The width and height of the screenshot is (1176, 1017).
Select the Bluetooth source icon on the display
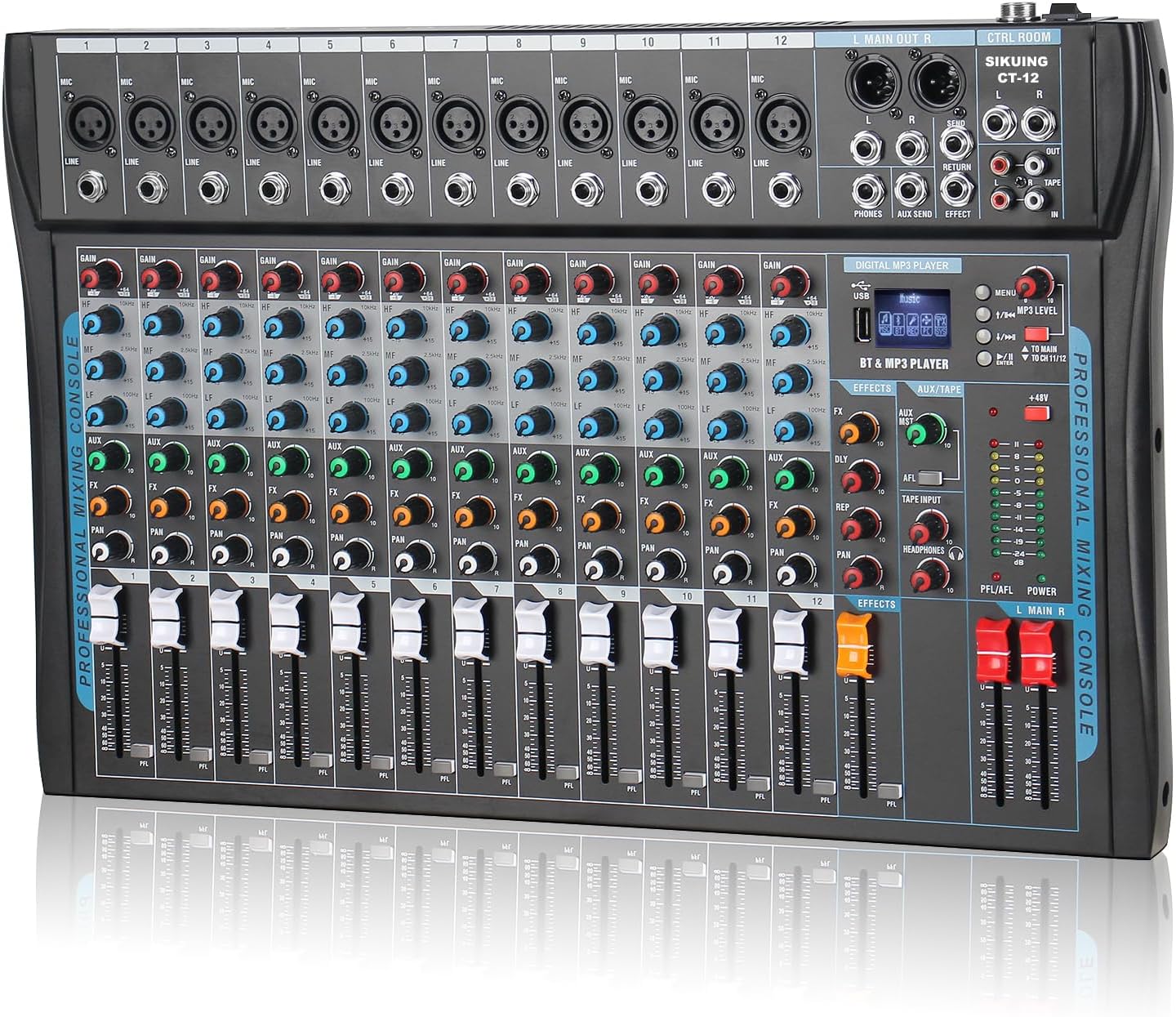(899, 324)
